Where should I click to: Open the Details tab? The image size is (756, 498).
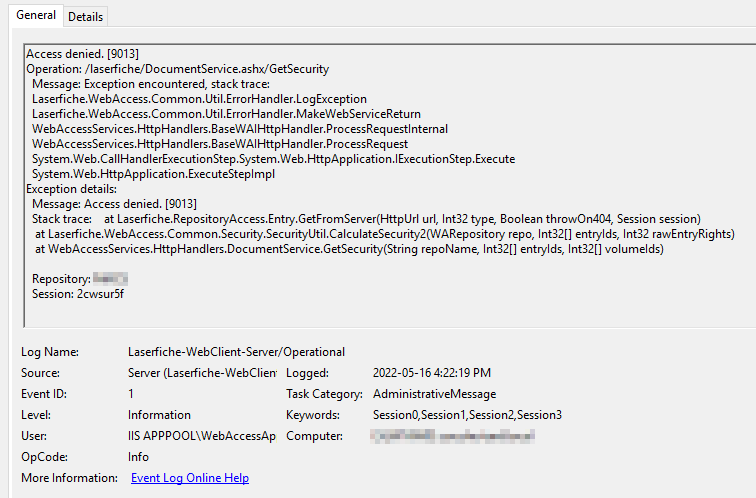click(86, 17)
